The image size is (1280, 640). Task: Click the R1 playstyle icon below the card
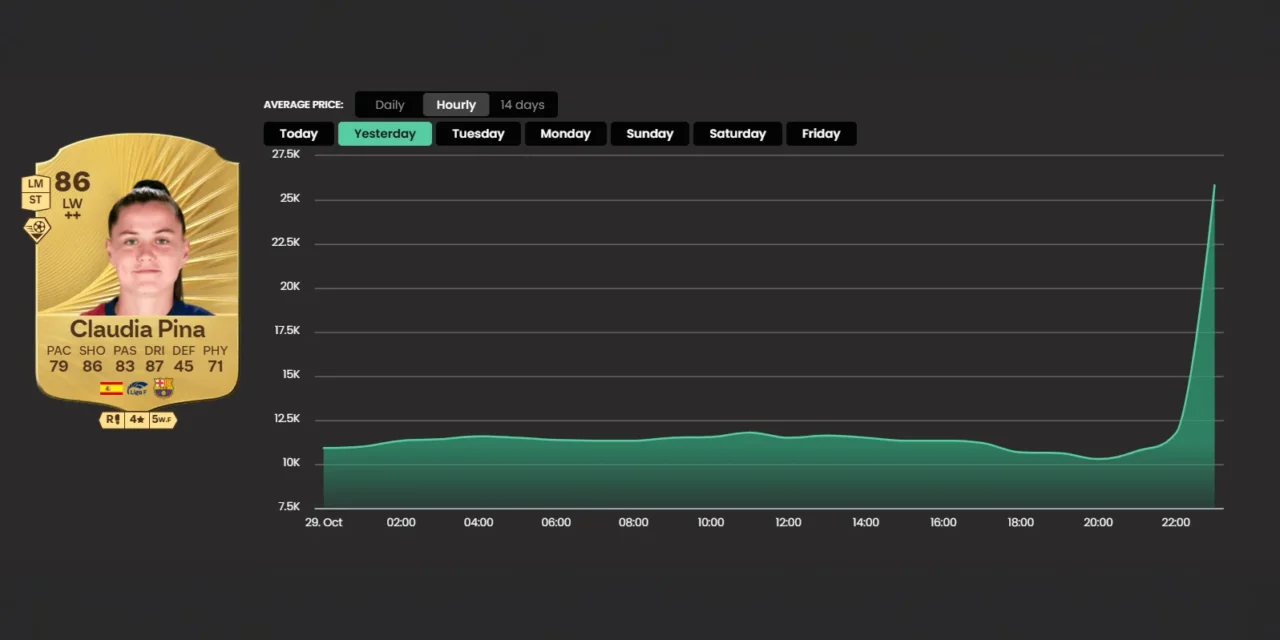[x=112, y=419]
